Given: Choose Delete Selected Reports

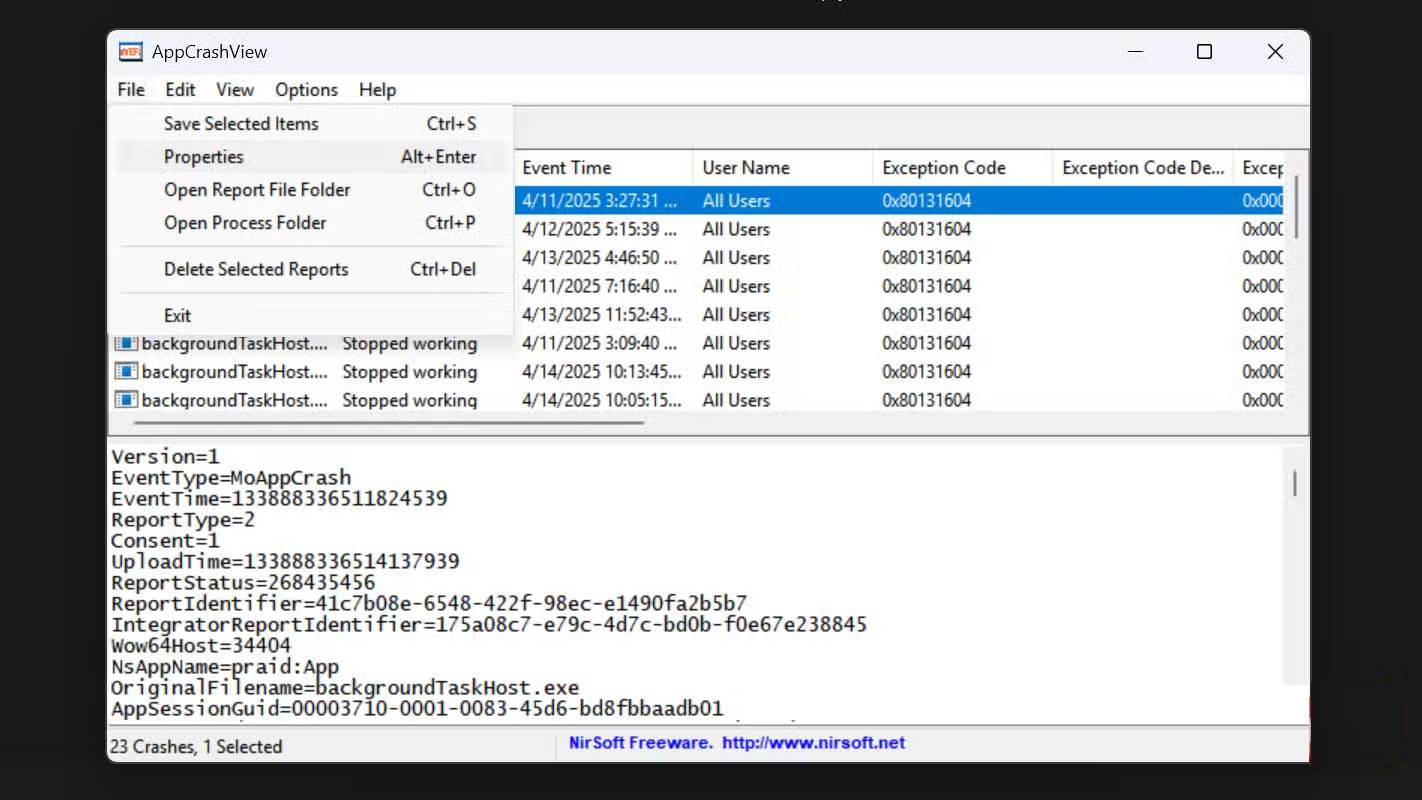Looking at the screenshot, I should click(x=256, y=269).
